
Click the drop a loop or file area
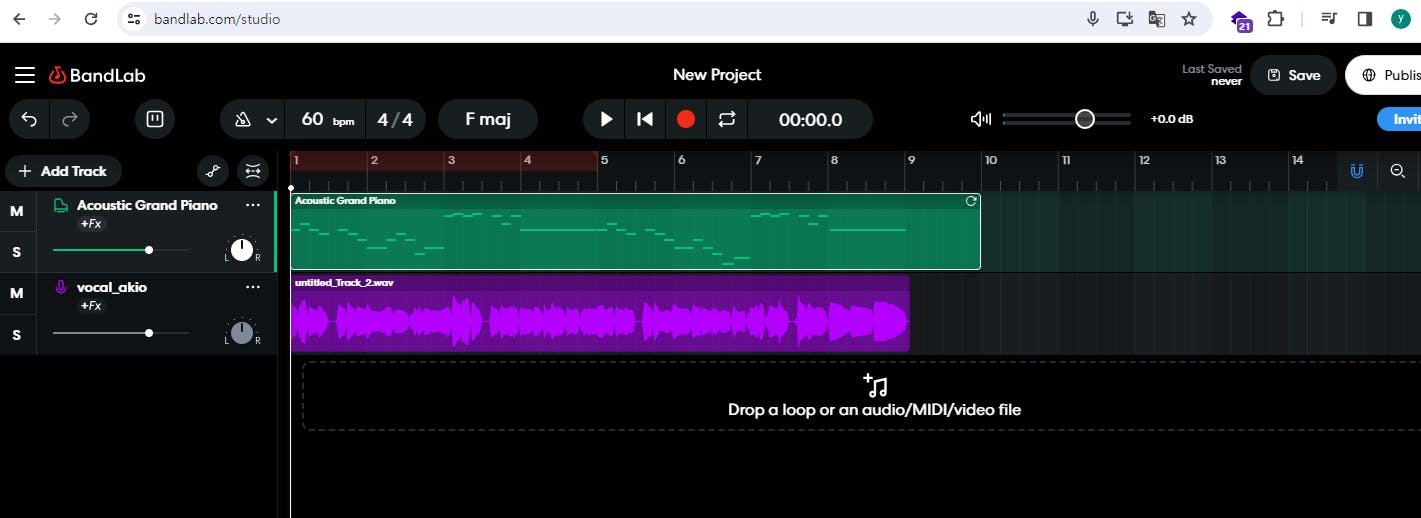(861, 396)
